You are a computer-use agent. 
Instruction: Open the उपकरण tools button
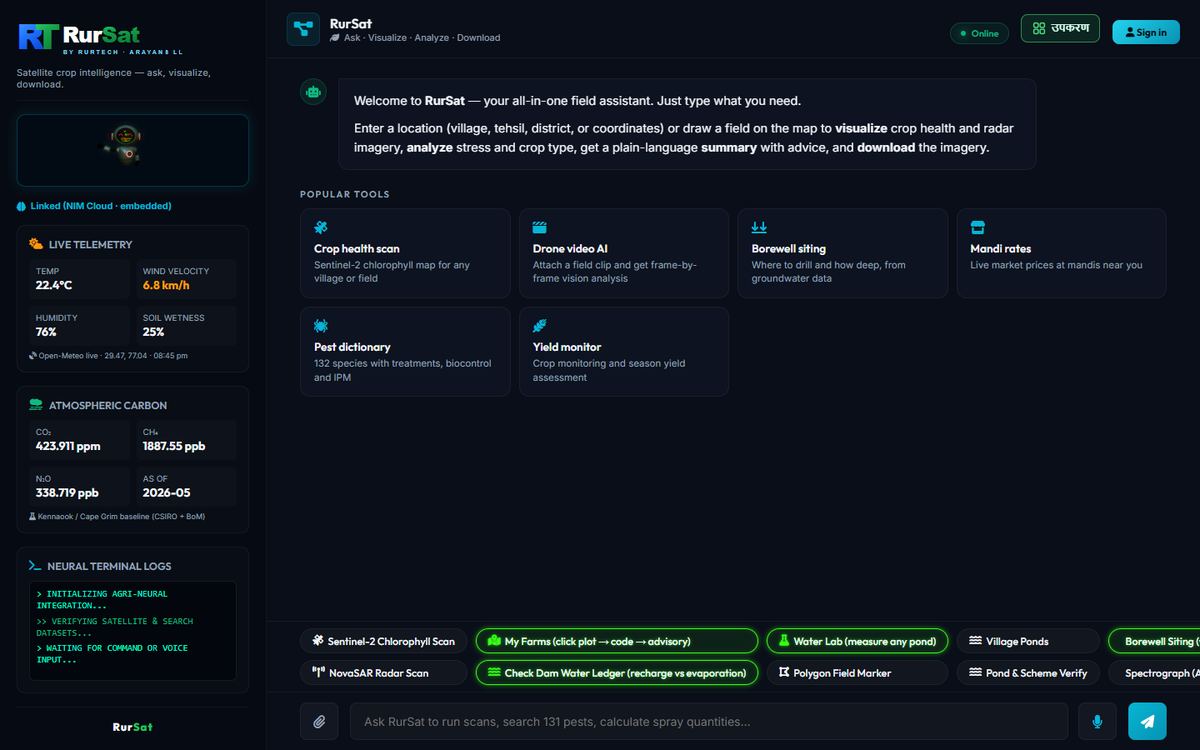pos(1061,28)
